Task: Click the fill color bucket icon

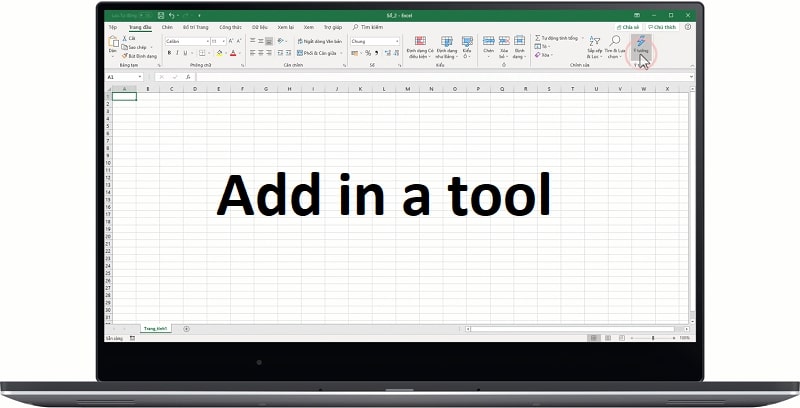Action: 219,53
